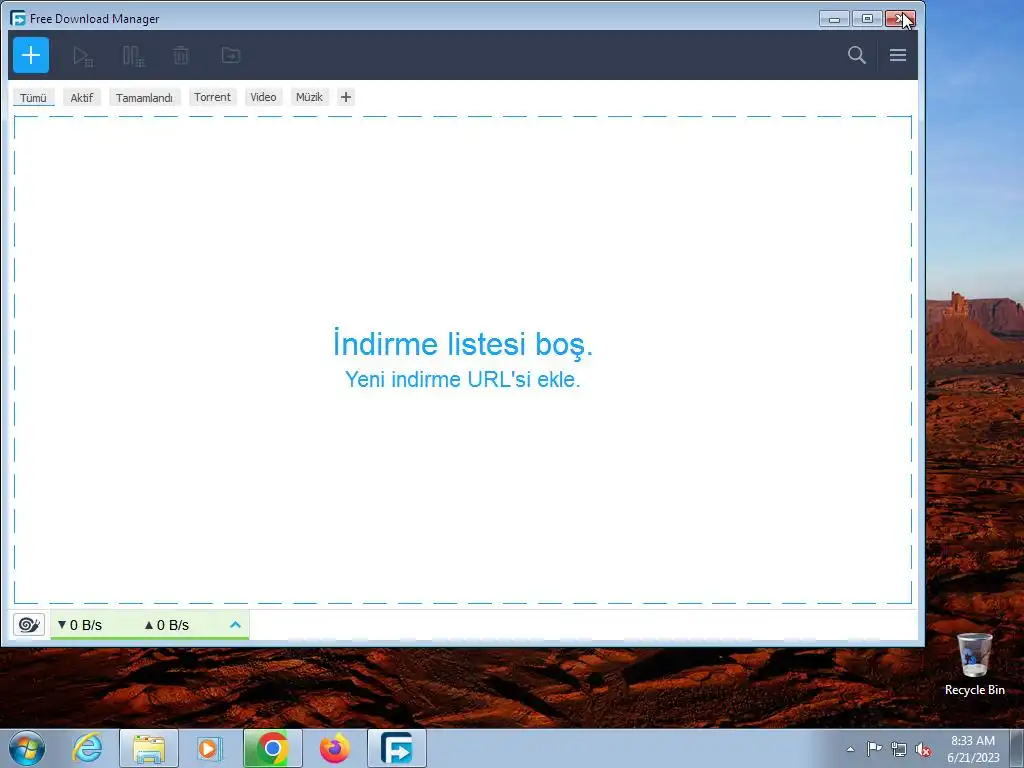Screen dimensions: 1024x768
Task: Open Action Center flag icon
Action: coord(874,749)
